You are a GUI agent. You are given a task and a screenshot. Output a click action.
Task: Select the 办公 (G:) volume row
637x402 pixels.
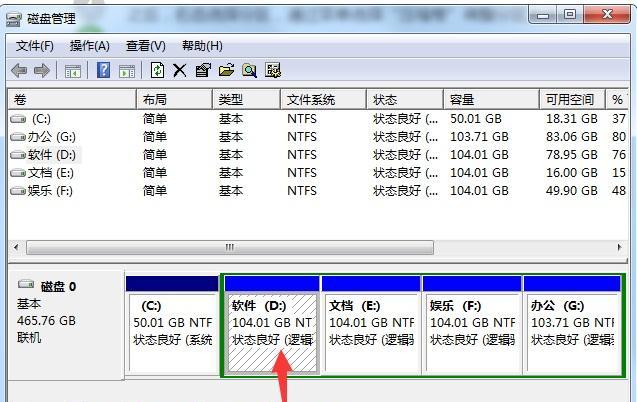318,137
